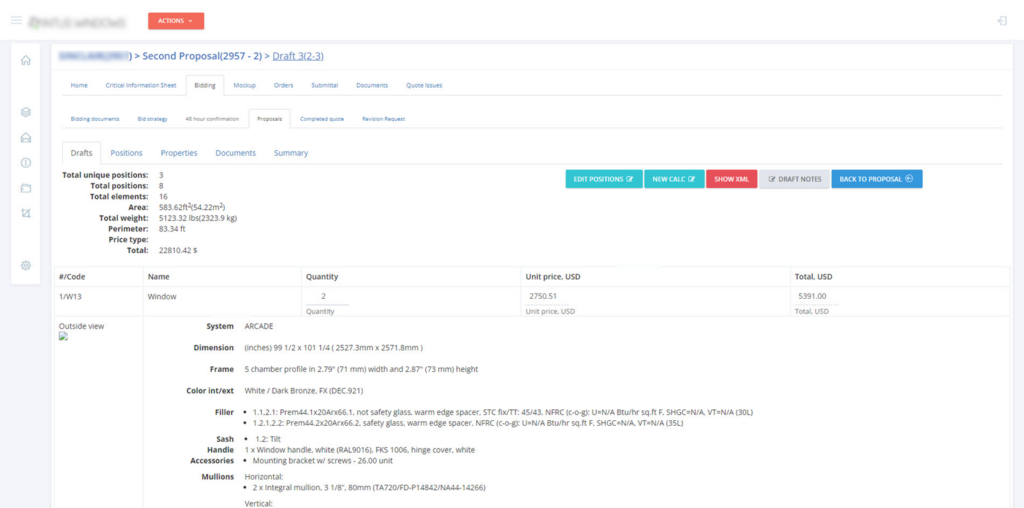
Task: Click the open envelope sidebar icon
Action: 26,138
